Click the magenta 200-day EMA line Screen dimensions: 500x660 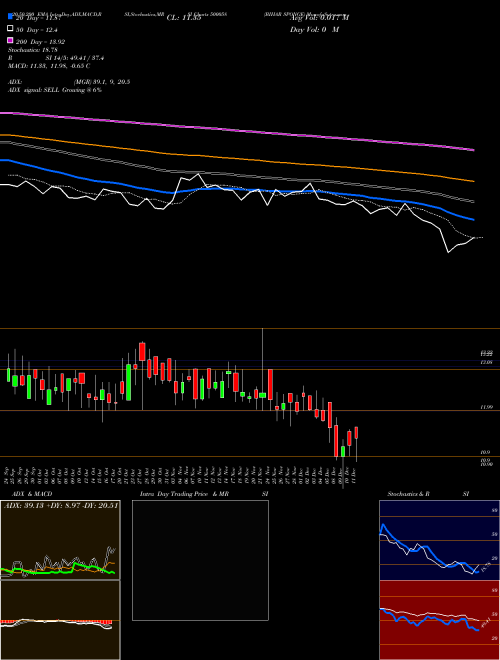click(237, 130)
